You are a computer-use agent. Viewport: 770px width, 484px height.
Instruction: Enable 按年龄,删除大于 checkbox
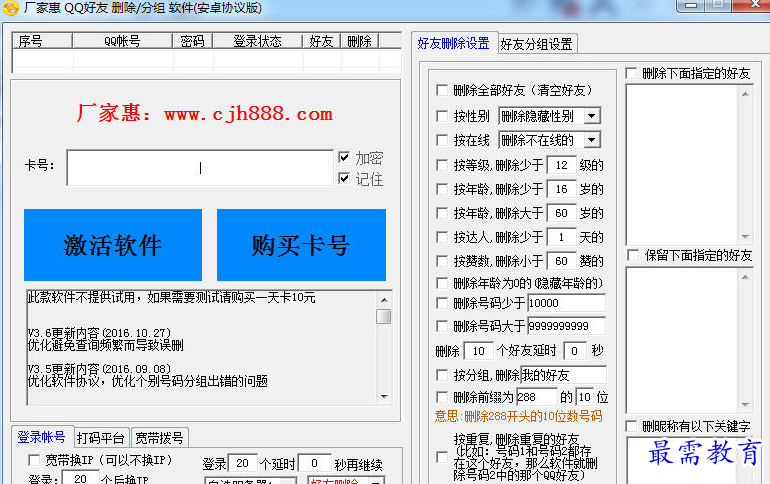442,213
